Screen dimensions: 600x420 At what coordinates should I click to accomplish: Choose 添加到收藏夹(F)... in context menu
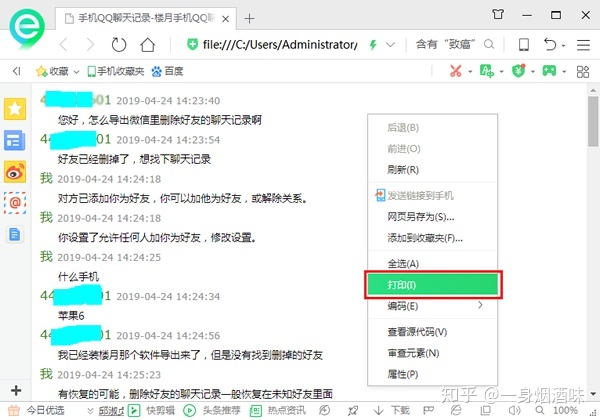pyautogui.click(x=433, y=238)
